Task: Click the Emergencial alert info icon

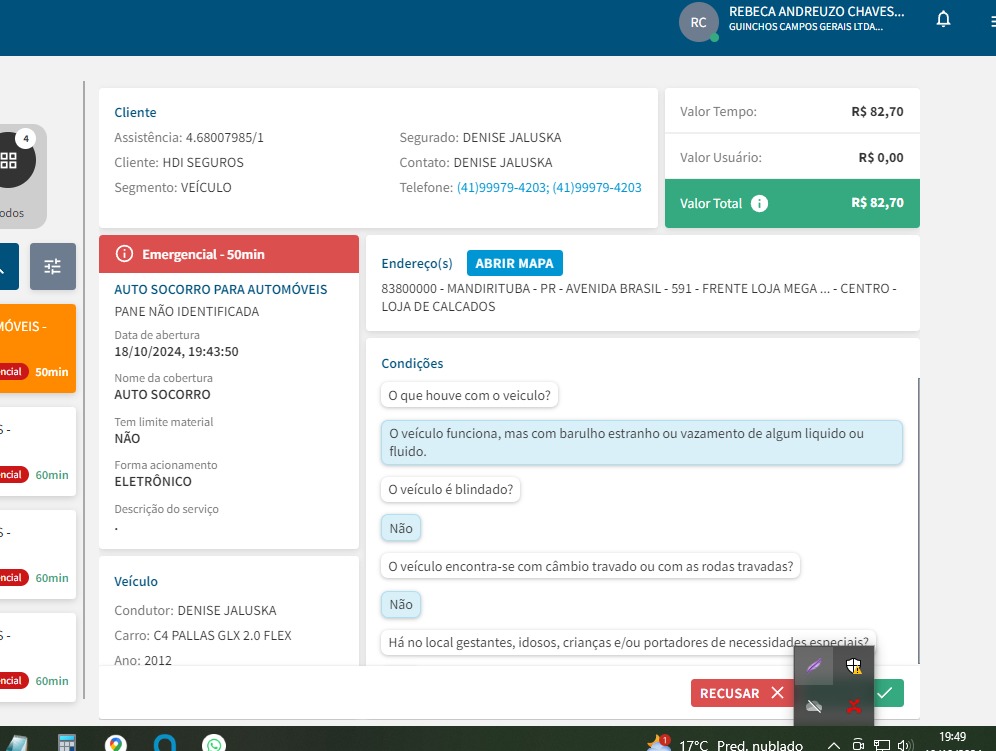Action: click(x=124, y=254)
